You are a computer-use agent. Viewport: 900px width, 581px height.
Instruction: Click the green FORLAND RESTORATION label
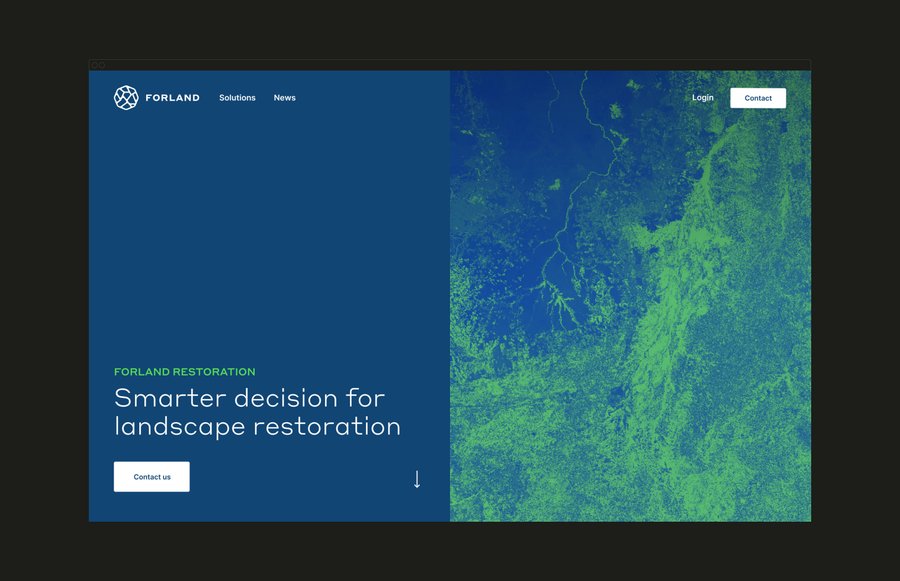coord(184,372)
